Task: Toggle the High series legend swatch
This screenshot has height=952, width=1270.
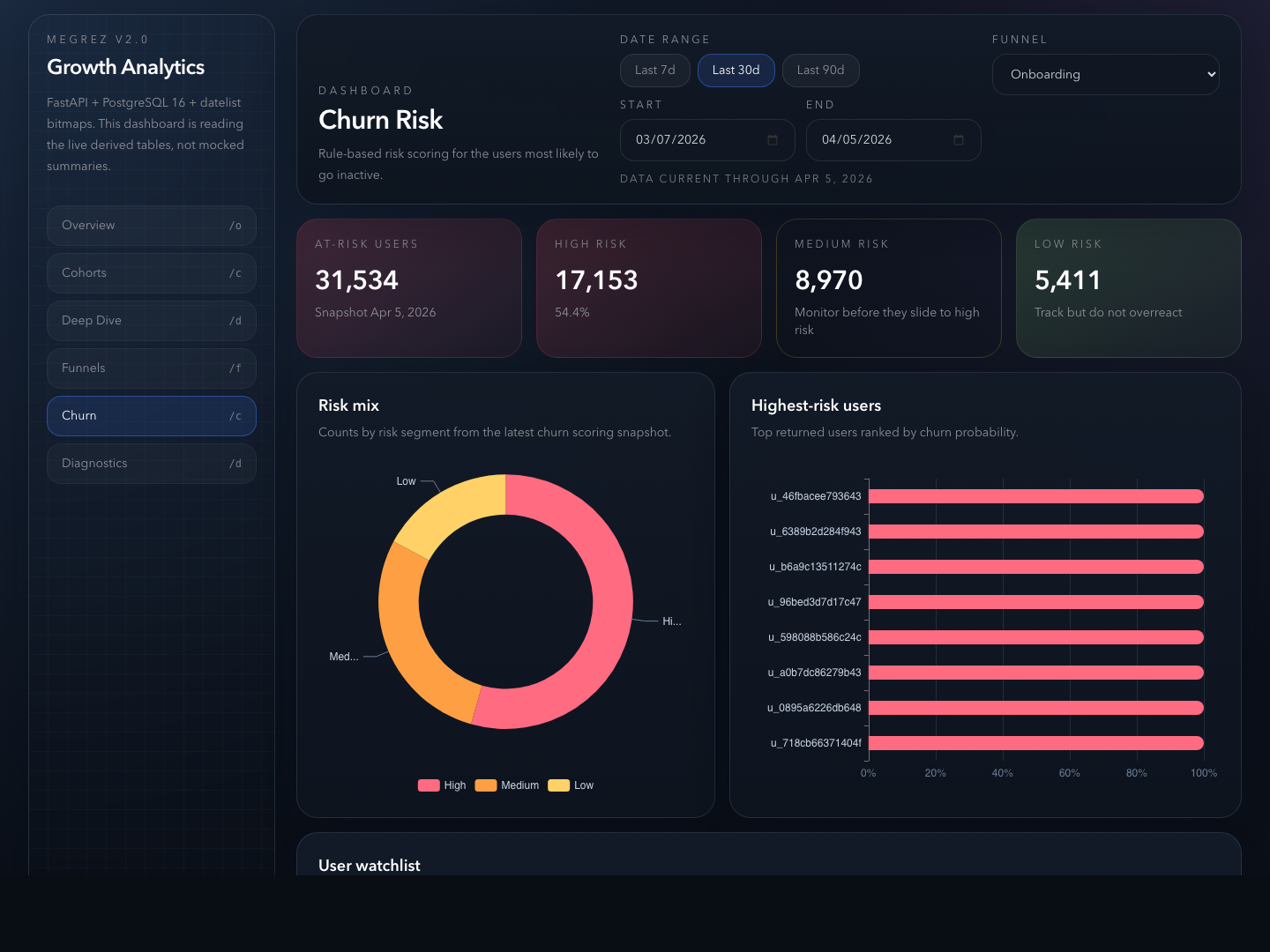Action: (429, 785)
